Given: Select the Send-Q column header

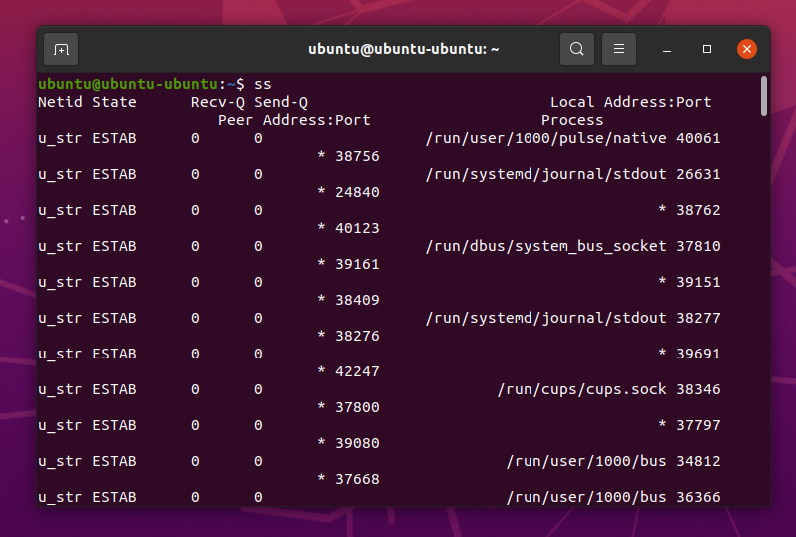Looking at the screenshot, I should coord(281,103).
